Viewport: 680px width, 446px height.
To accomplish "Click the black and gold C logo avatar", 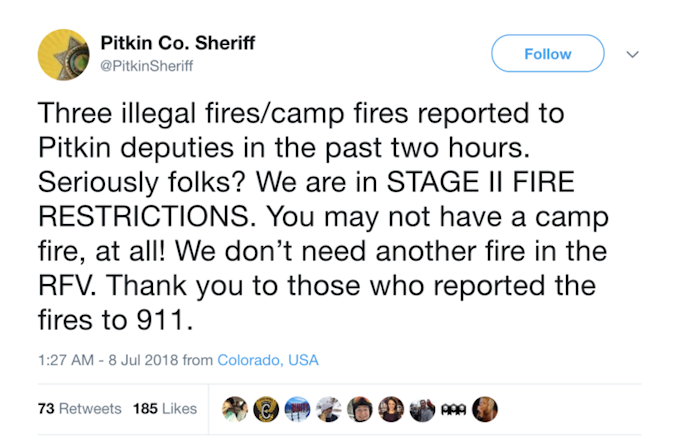I will [266, 409].
